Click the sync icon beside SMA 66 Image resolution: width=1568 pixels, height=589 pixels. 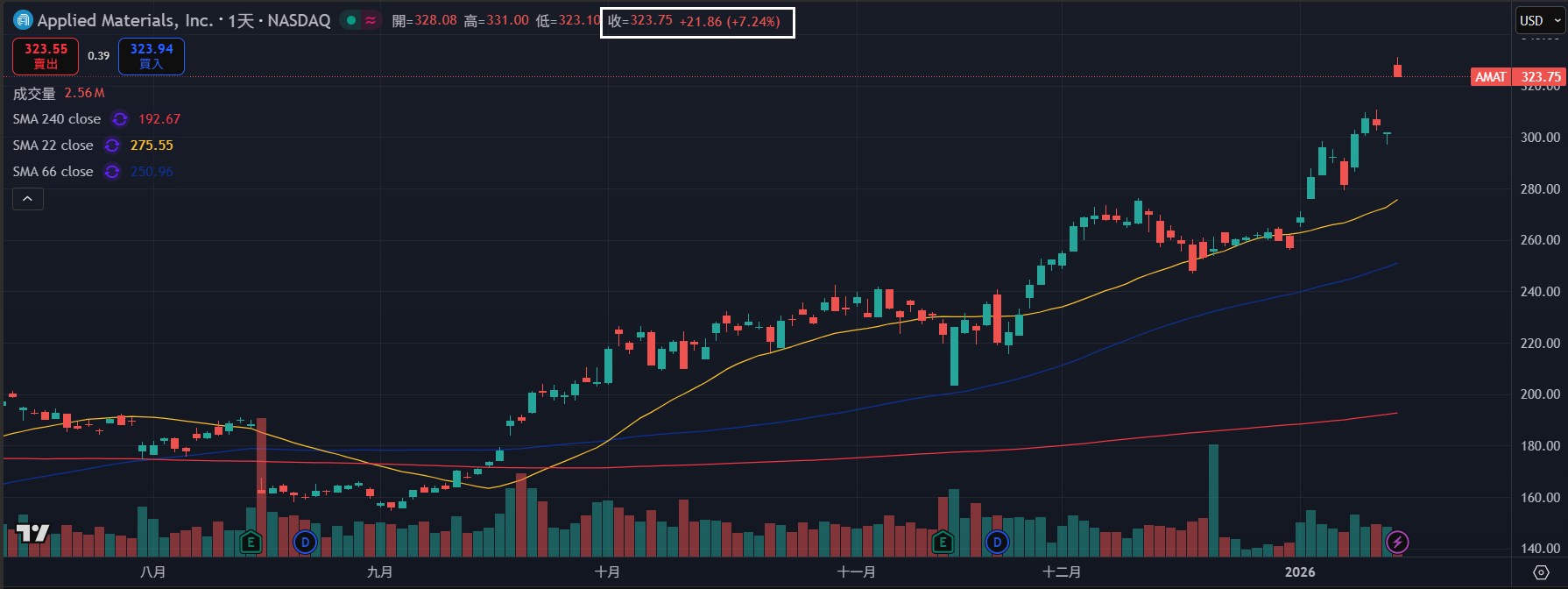(x=112, y=172)
